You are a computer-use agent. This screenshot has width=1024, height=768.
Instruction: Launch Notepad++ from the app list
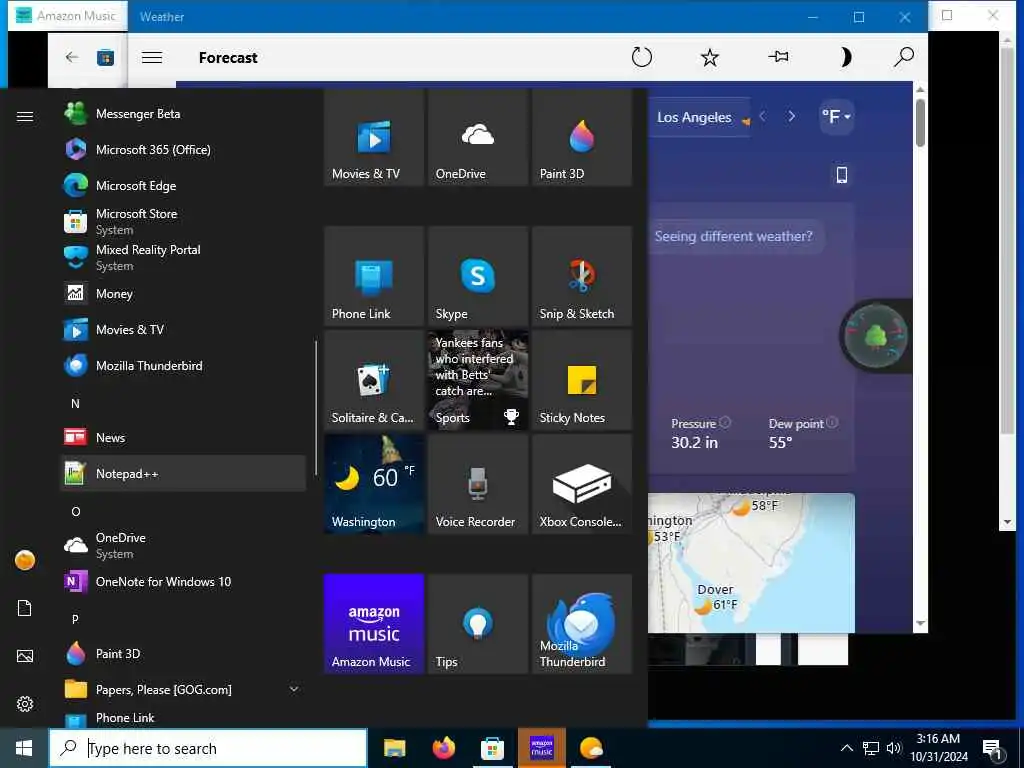coord(183,473)
